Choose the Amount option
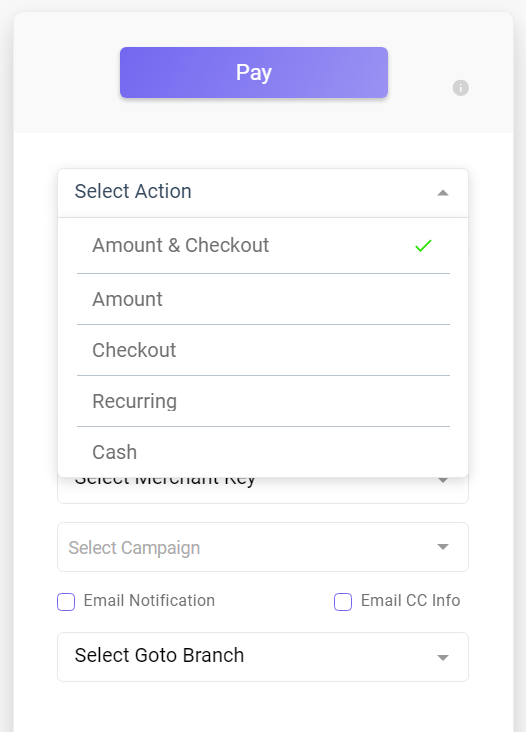Screen dimensions: 526x732 (x=263, y=299)
